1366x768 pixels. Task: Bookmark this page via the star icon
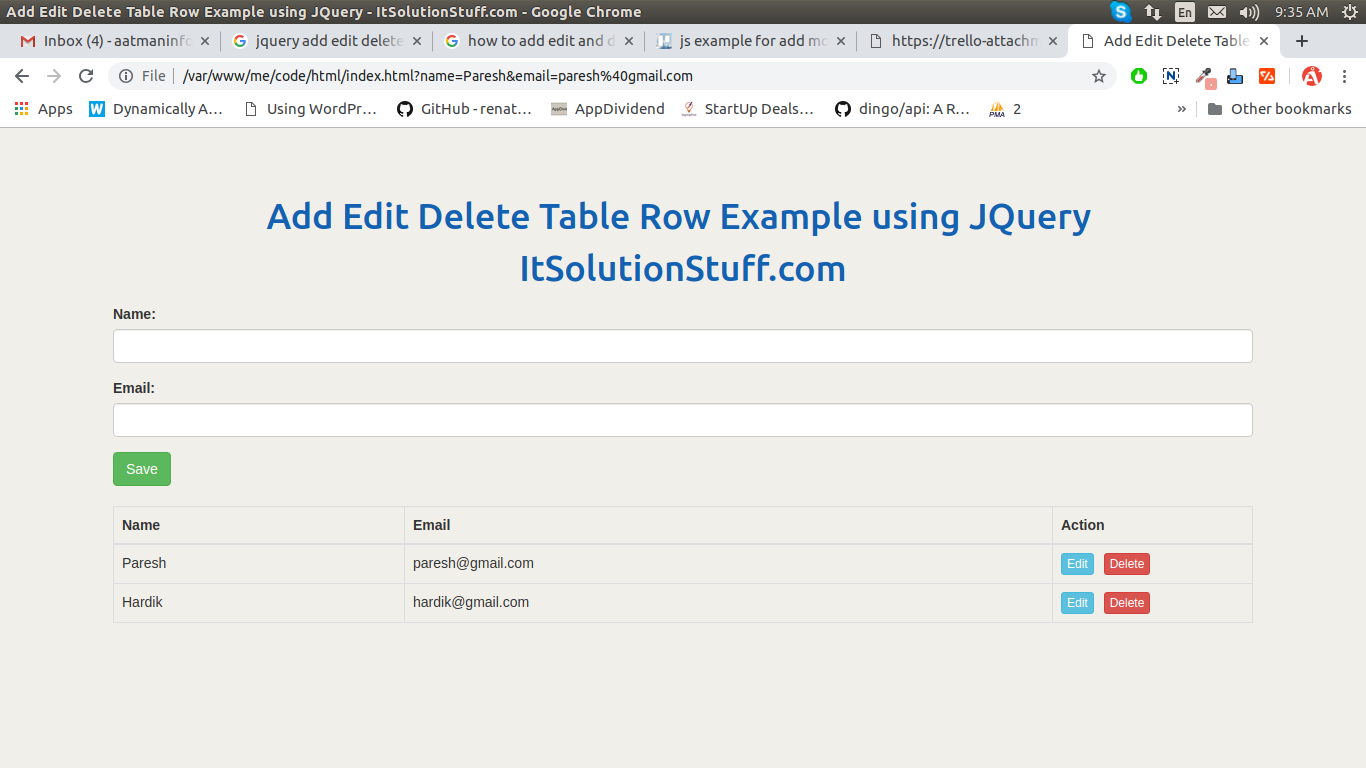pyautogui.click(x=1099, y=76)
